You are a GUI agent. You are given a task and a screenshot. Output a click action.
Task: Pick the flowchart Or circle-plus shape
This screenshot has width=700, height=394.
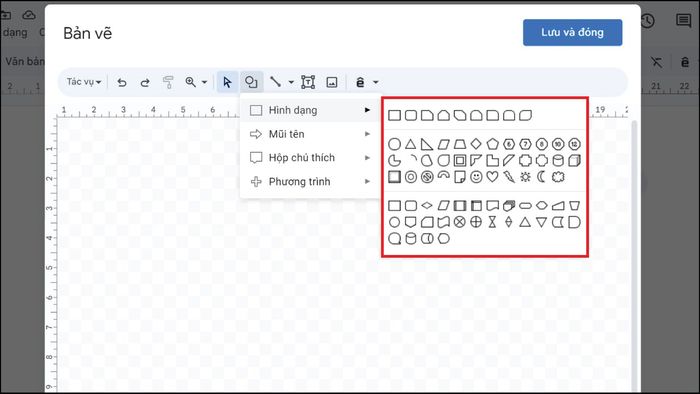(x=476, y=222)
